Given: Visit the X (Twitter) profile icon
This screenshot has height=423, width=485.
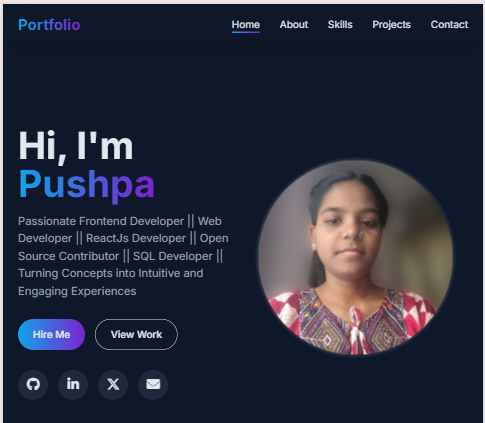Looking at the screenshot, I should [113, 385].
